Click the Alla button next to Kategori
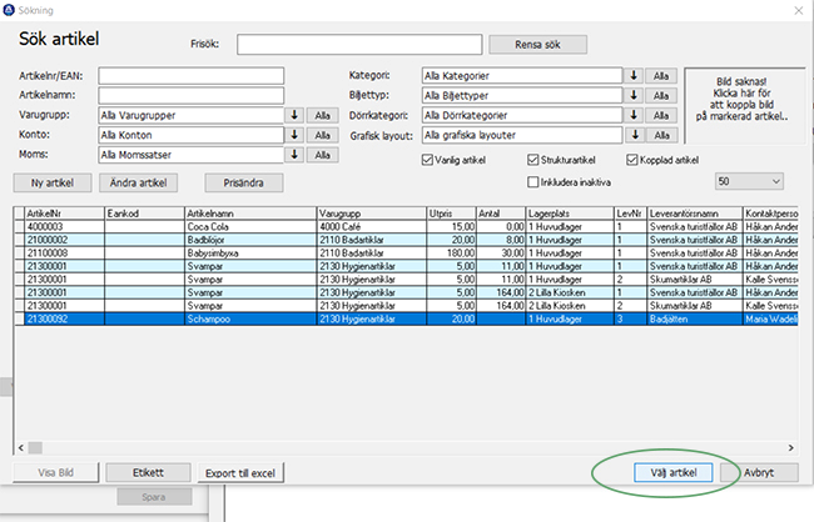814x522 pixels. 661,76
